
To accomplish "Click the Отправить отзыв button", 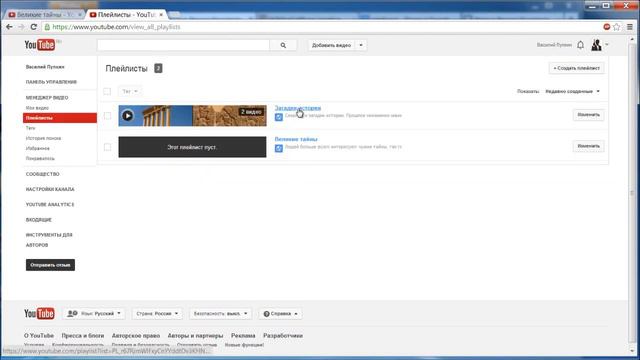I will [50, 265].
